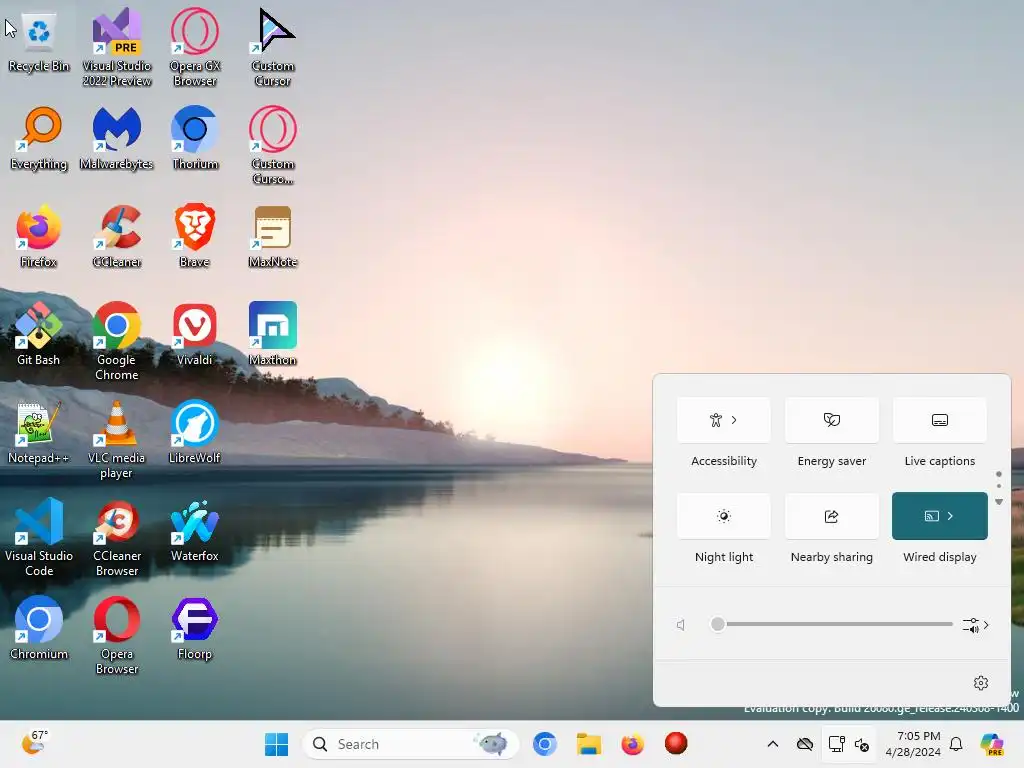Open the Windows Start menu
1024x768 pixels.
276,744
